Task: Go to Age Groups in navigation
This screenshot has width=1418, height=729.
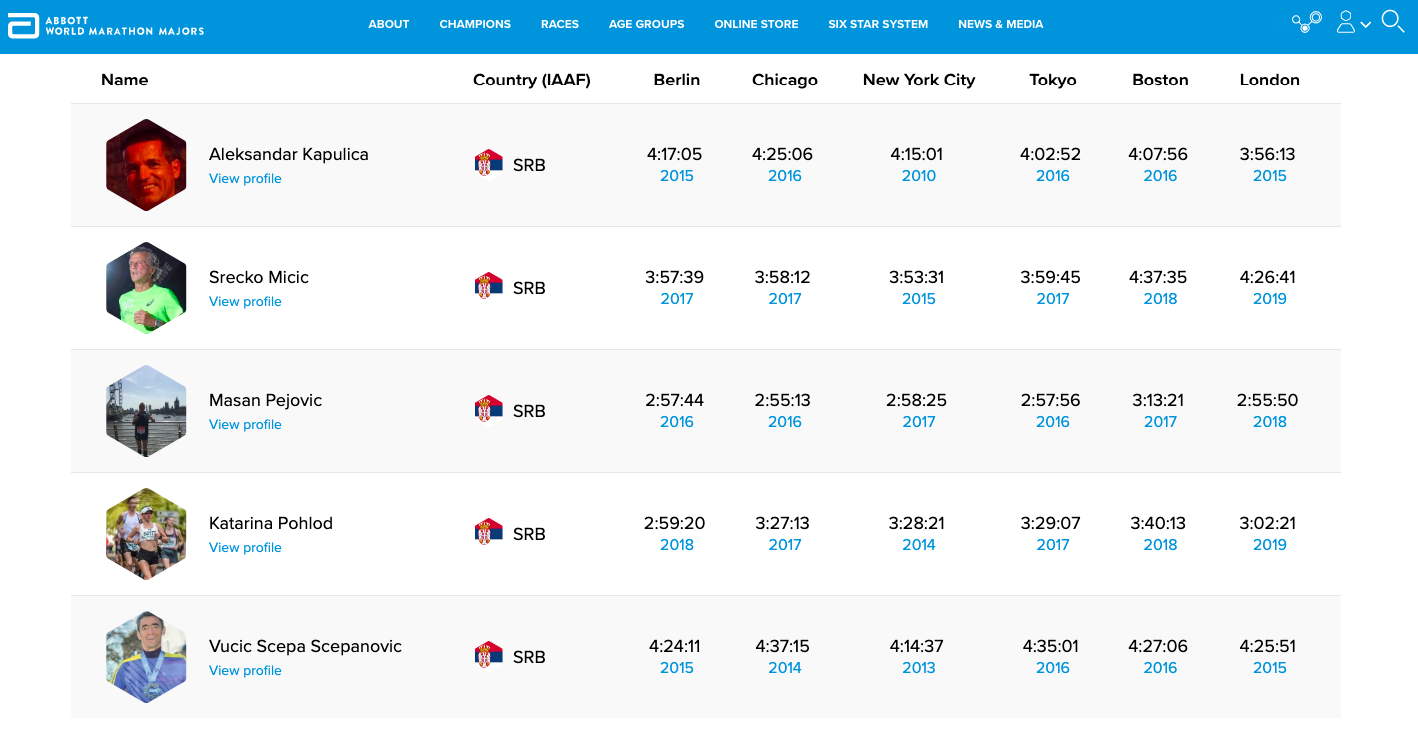Action: [646, 24]
